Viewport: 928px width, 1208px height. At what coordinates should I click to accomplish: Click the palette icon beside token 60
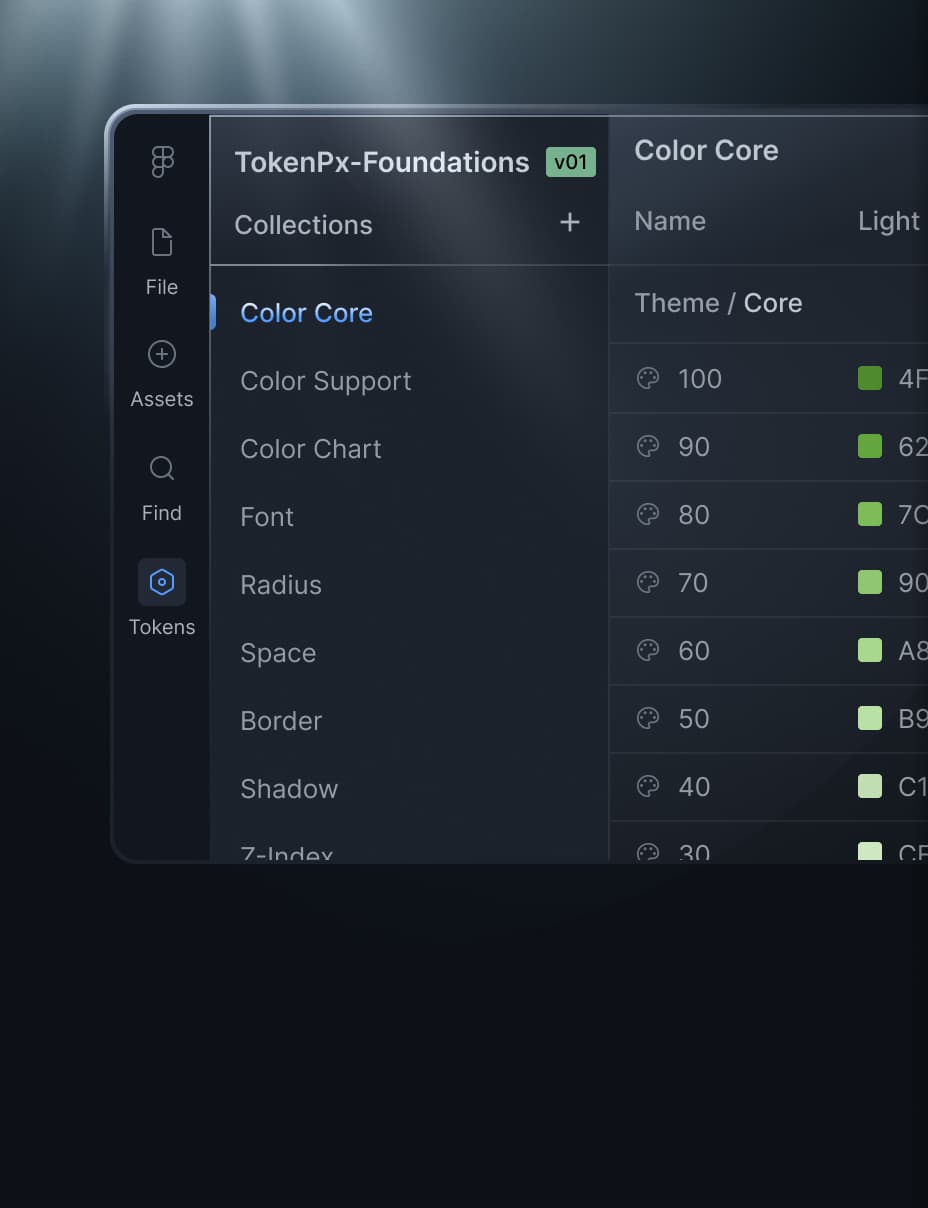pos(648,650)
